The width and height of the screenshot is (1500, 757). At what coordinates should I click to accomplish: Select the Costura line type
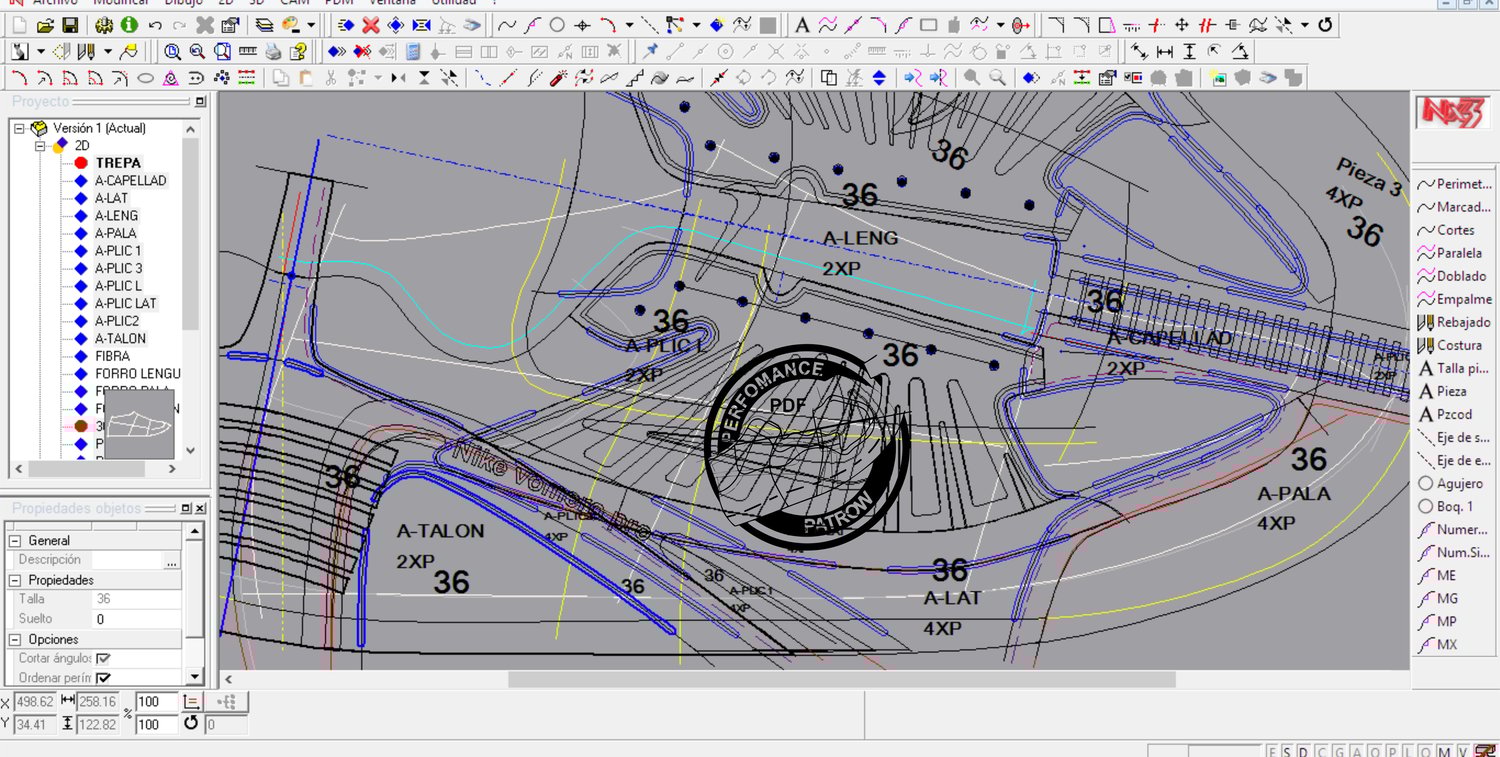pyautogui.click(x=1458, y=346)
